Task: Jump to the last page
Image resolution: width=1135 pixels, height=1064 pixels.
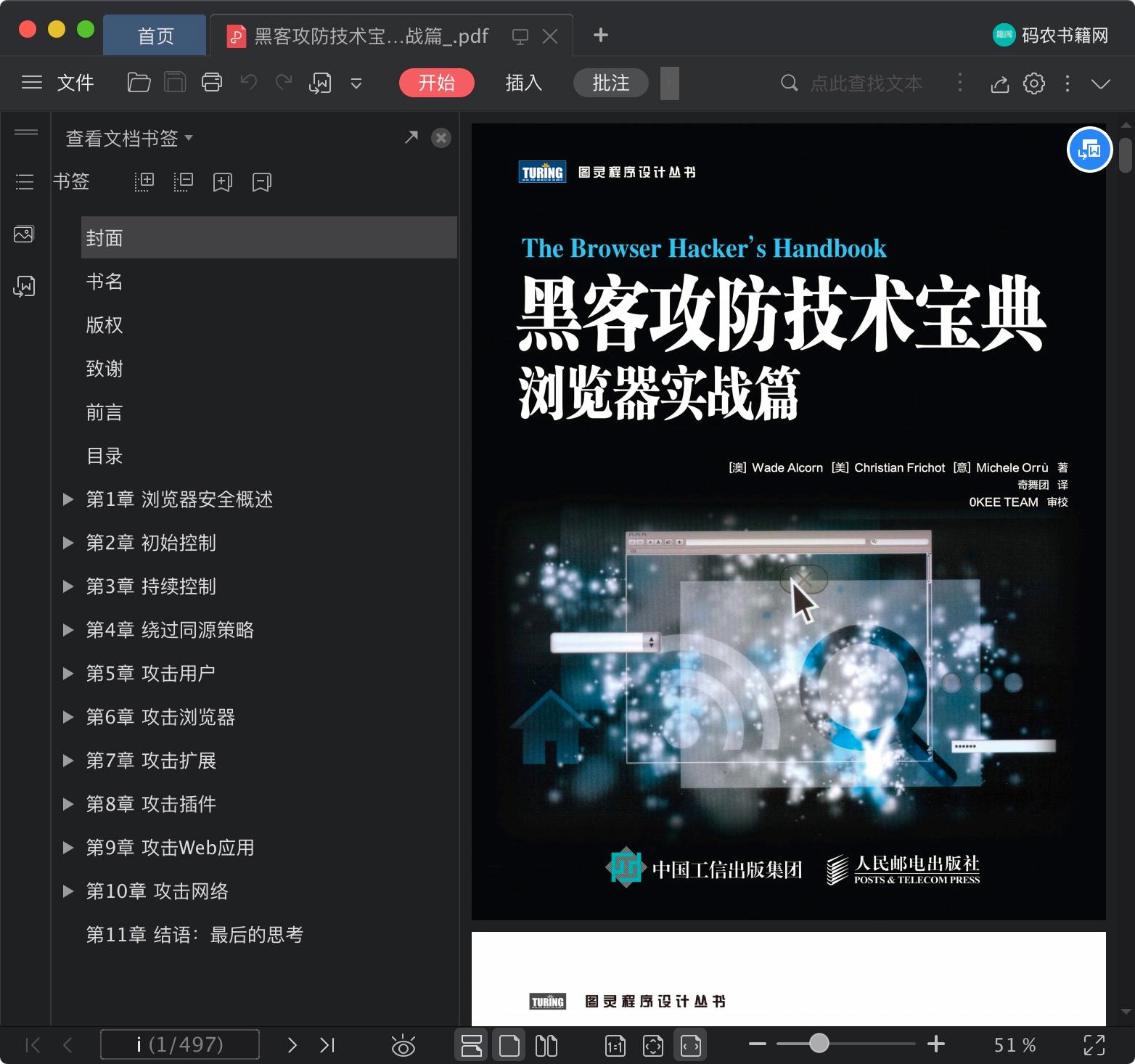Action: [327, 1044]
